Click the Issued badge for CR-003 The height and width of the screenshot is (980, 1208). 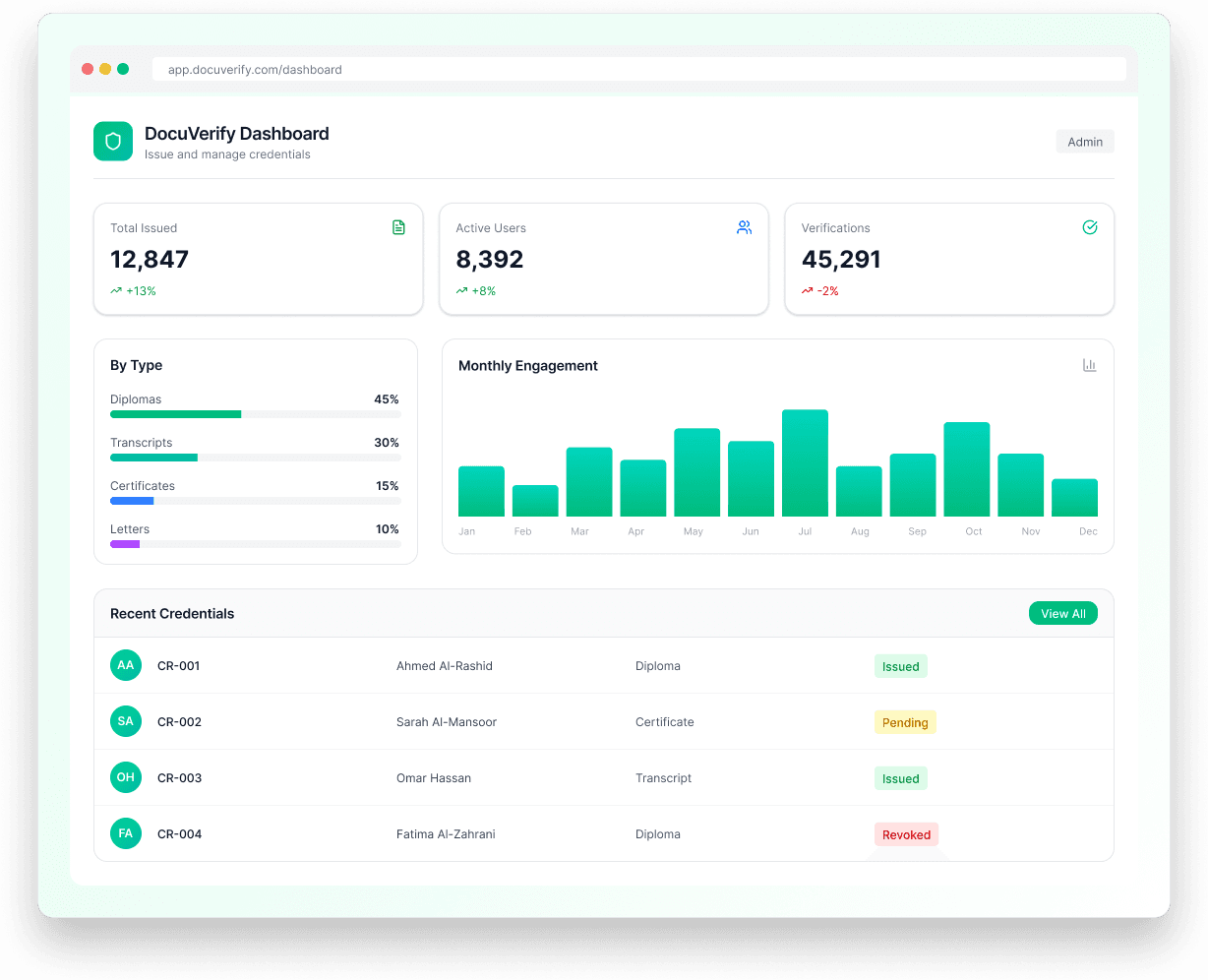click(901, 778)
